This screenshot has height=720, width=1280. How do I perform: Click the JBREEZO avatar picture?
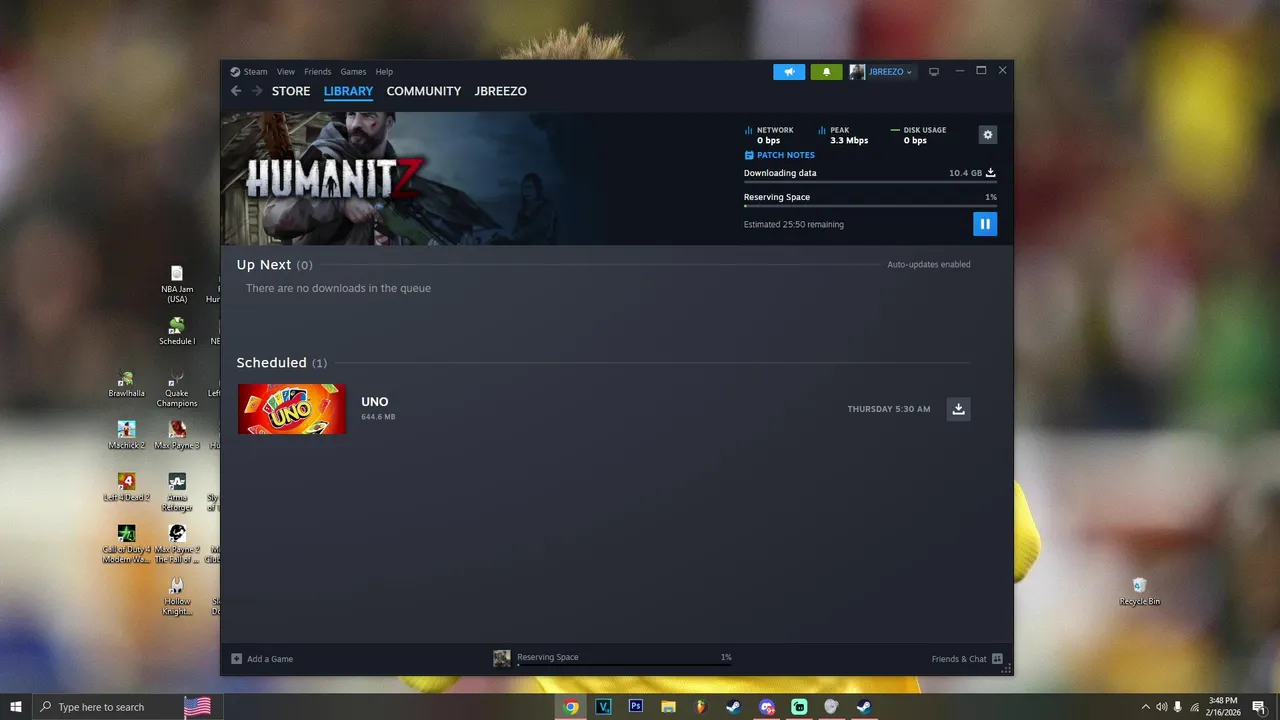coord(857,72)
